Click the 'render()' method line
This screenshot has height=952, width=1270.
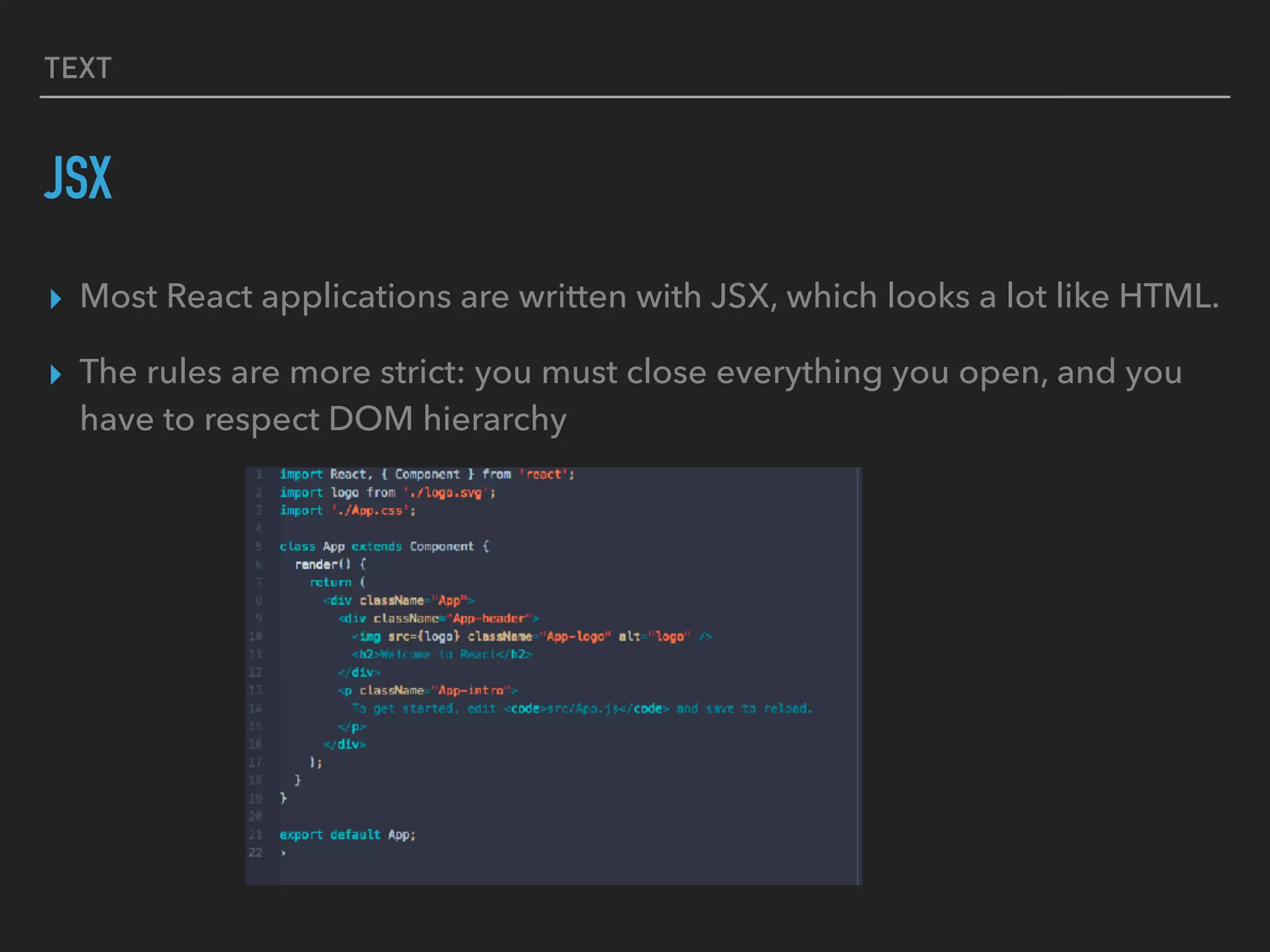(330, 565)
